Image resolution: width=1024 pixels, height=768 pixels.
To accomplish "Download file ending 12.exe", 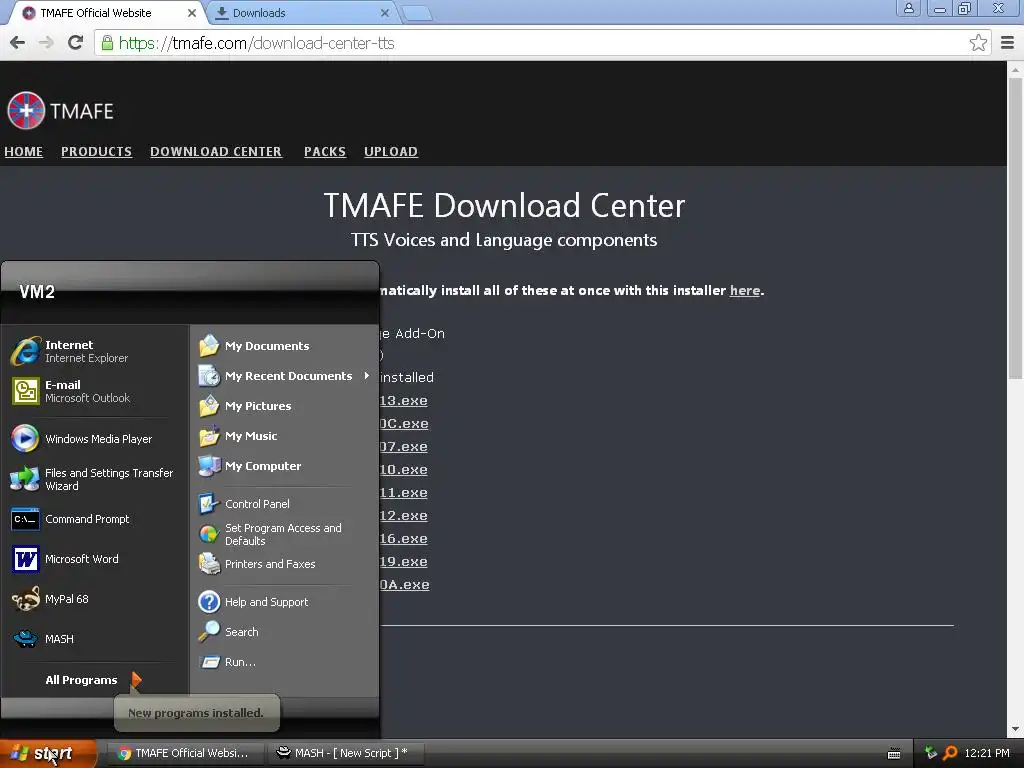I will [x=404, y=516].
